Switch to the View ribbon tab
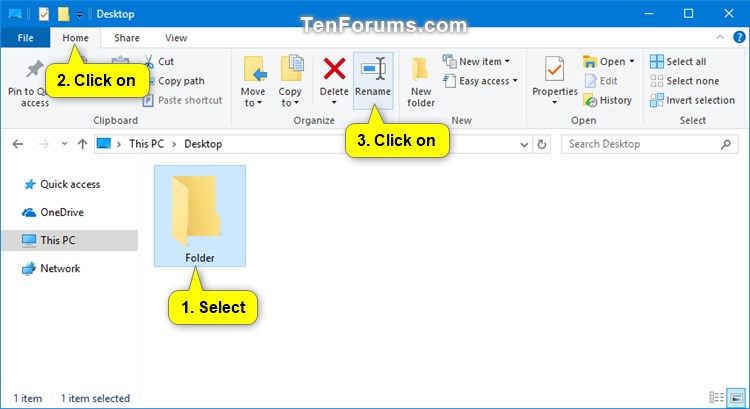This screenshot has height=409, width=750. tap(176, 38)
